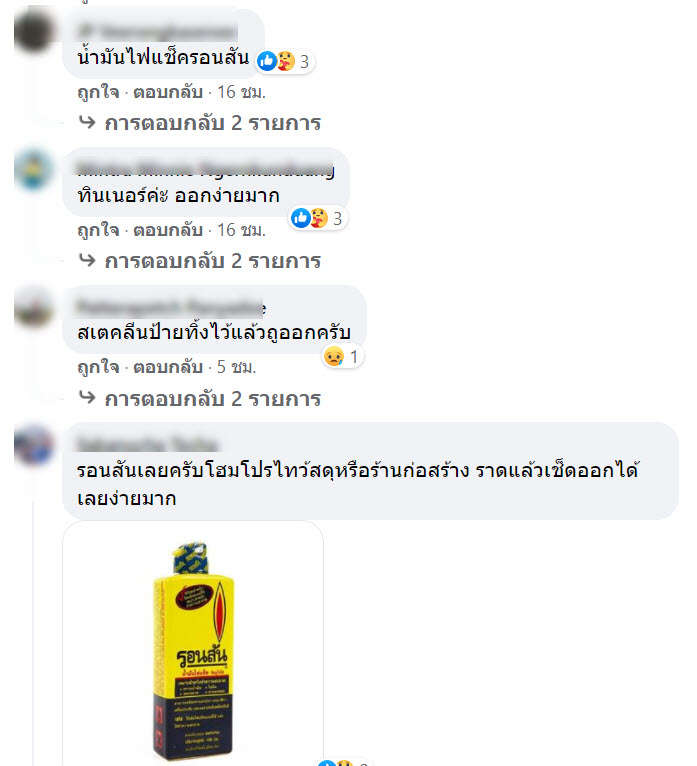Expand 2 replies under first comment

pos(212,123)
